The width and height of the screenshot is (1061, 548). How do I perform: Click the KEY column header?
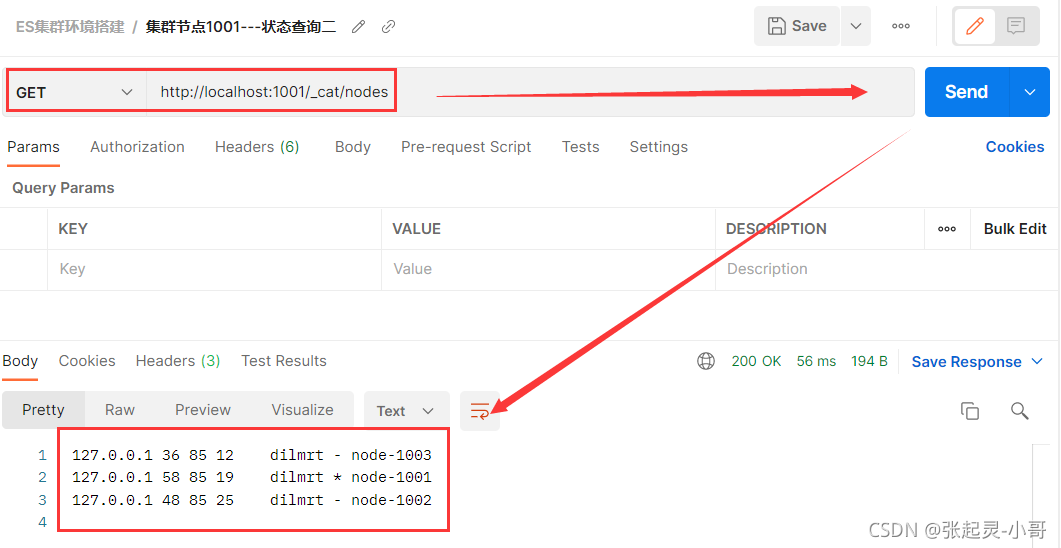(x=73, y=229)
